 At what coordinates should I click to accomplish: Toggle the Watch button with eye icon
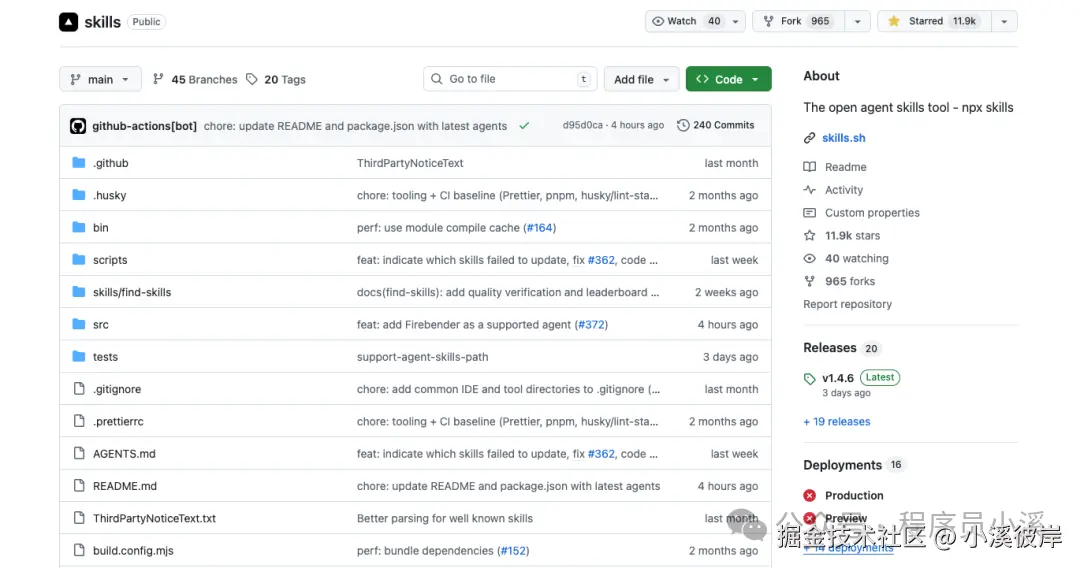696,21
